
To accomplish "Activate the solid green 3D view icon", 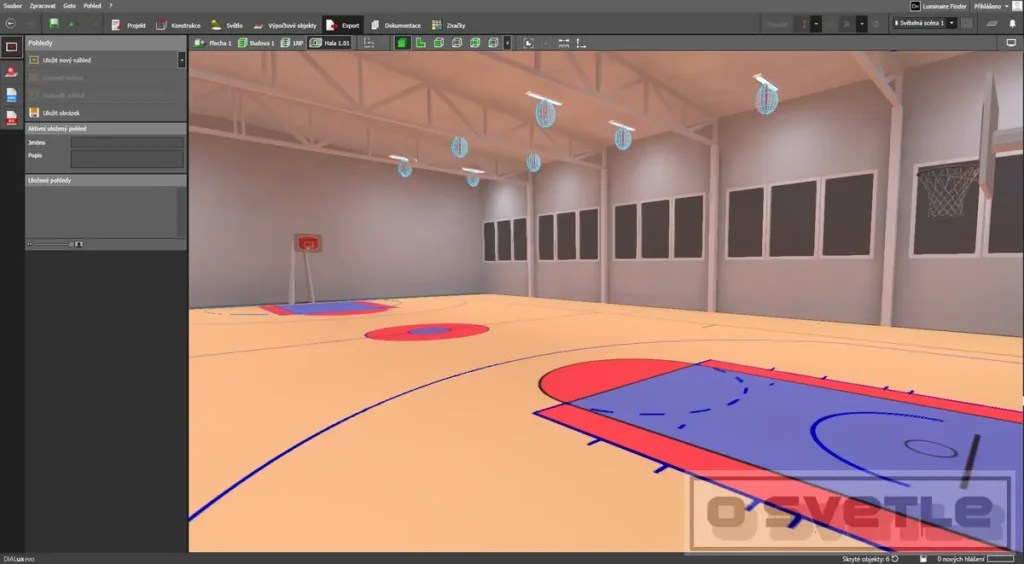I will (402, 43).
